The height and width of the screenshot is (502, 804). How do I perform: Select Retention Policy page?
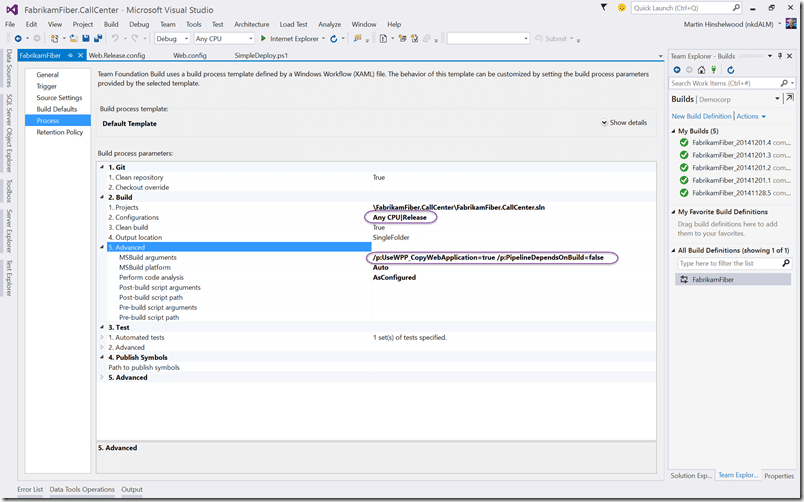coord(59,132)
